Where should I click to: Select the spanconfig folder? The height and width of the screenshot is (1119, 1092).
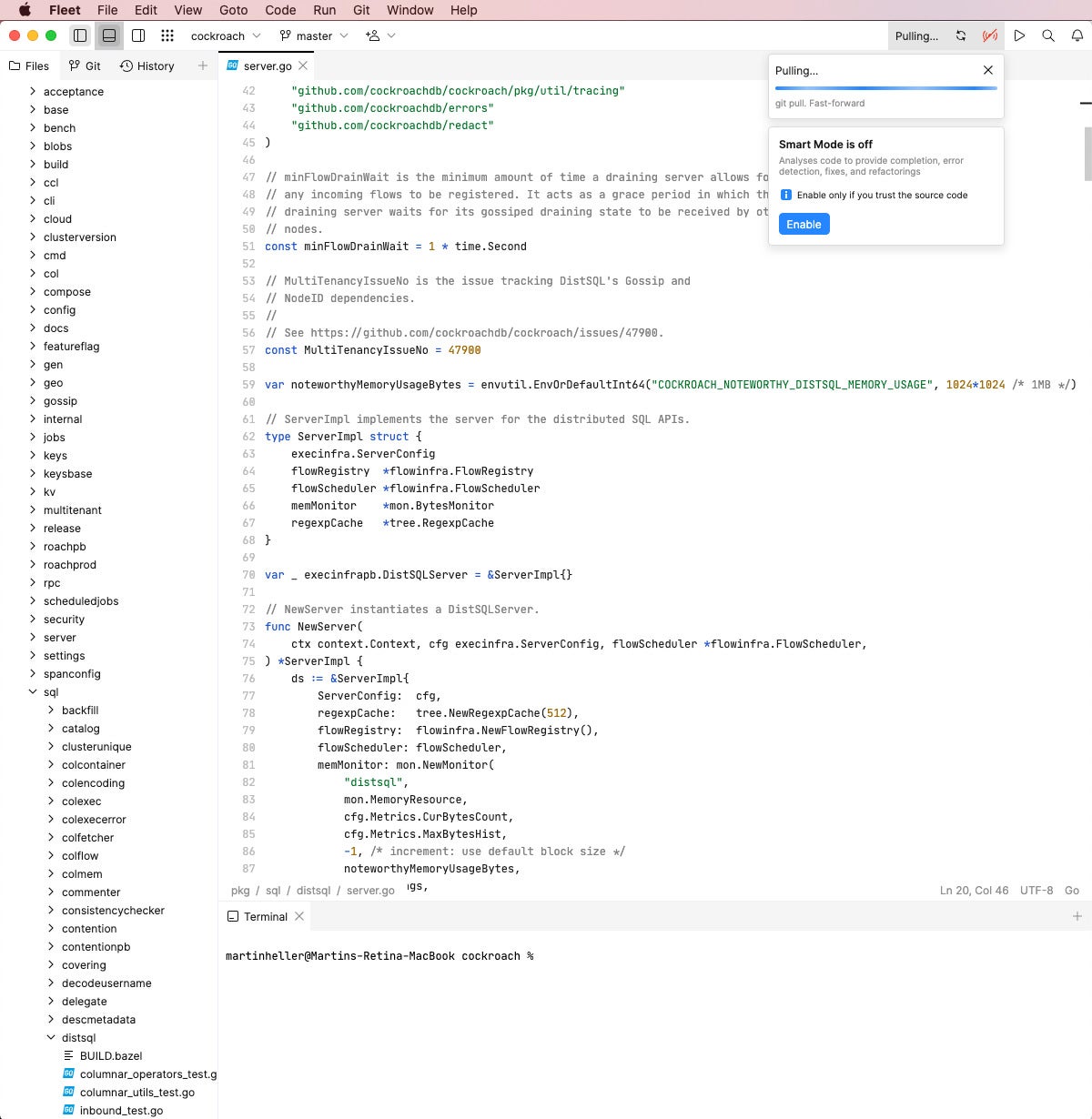pos(72,673)
